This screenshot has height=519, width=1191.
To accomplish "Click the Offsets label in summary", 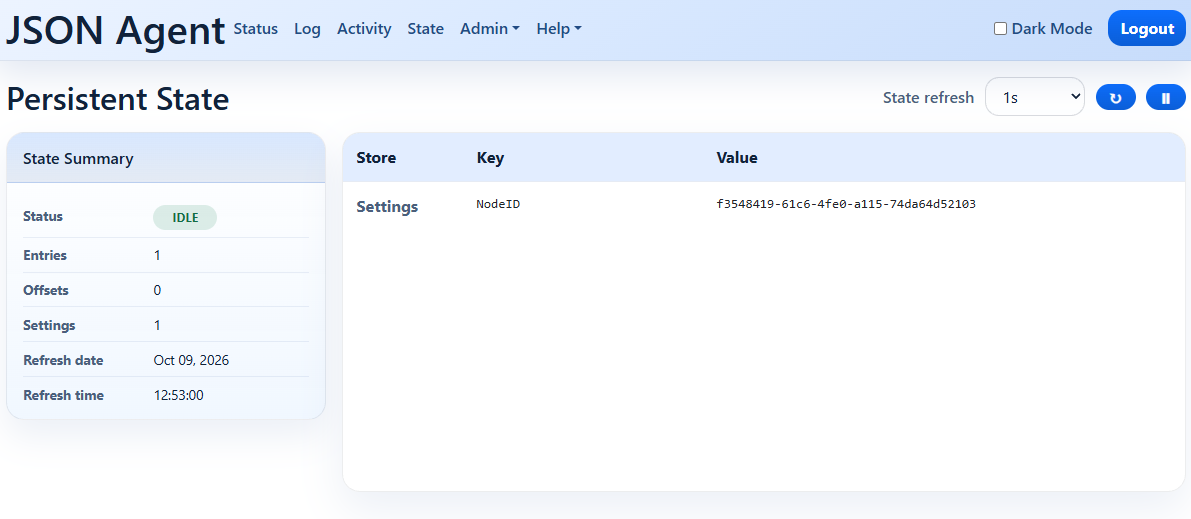I will tap(46, 290).
